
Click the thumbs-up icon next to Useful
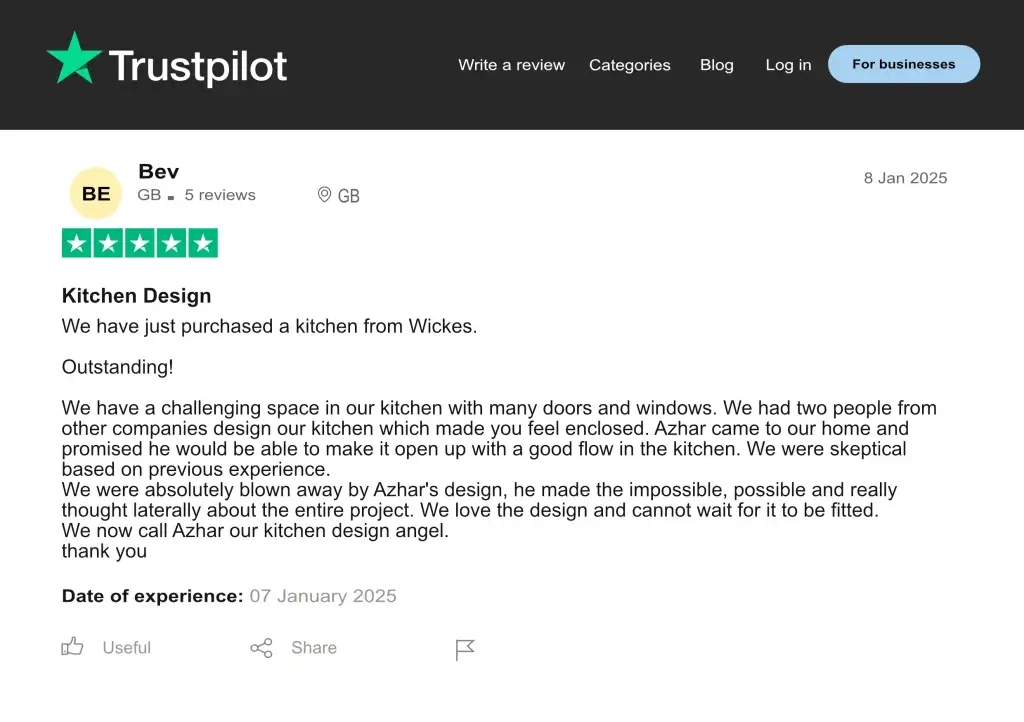coord(72,647)
